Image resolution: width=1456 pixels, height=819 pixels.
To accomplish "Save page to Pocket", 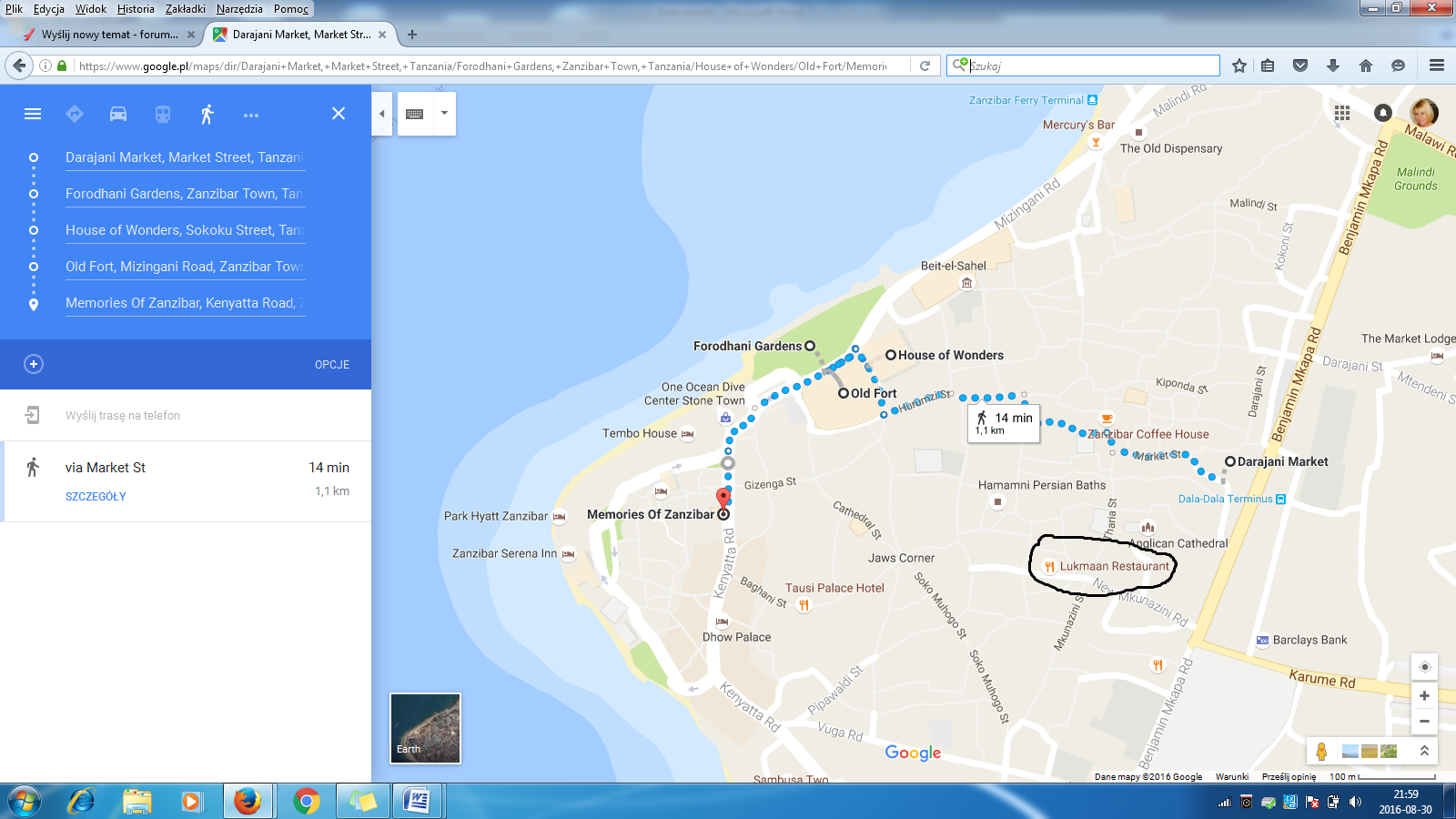I will [1300, 66].
